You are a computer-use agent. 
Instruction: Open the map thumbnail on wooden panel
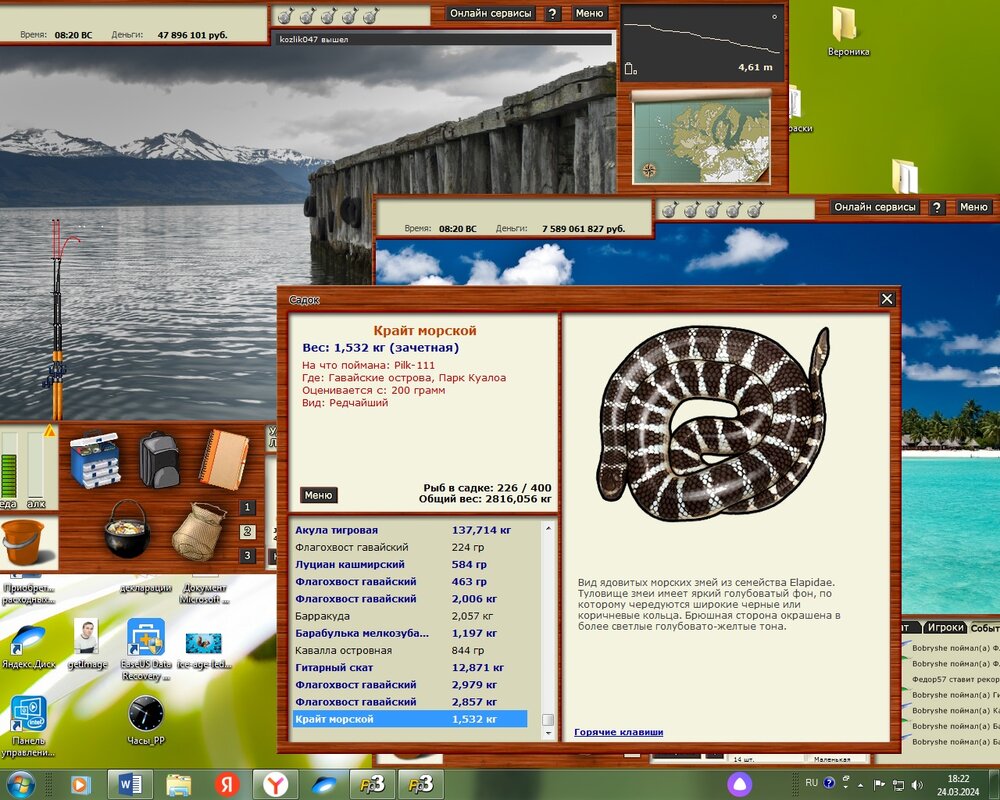701,139
